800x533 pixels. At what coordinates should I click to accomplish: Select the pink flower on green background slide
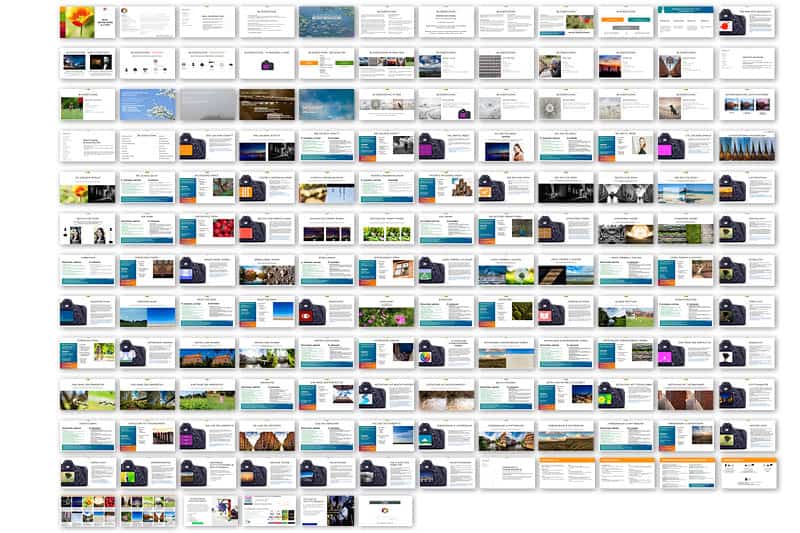pyautogui.click(x=387, y=312)
